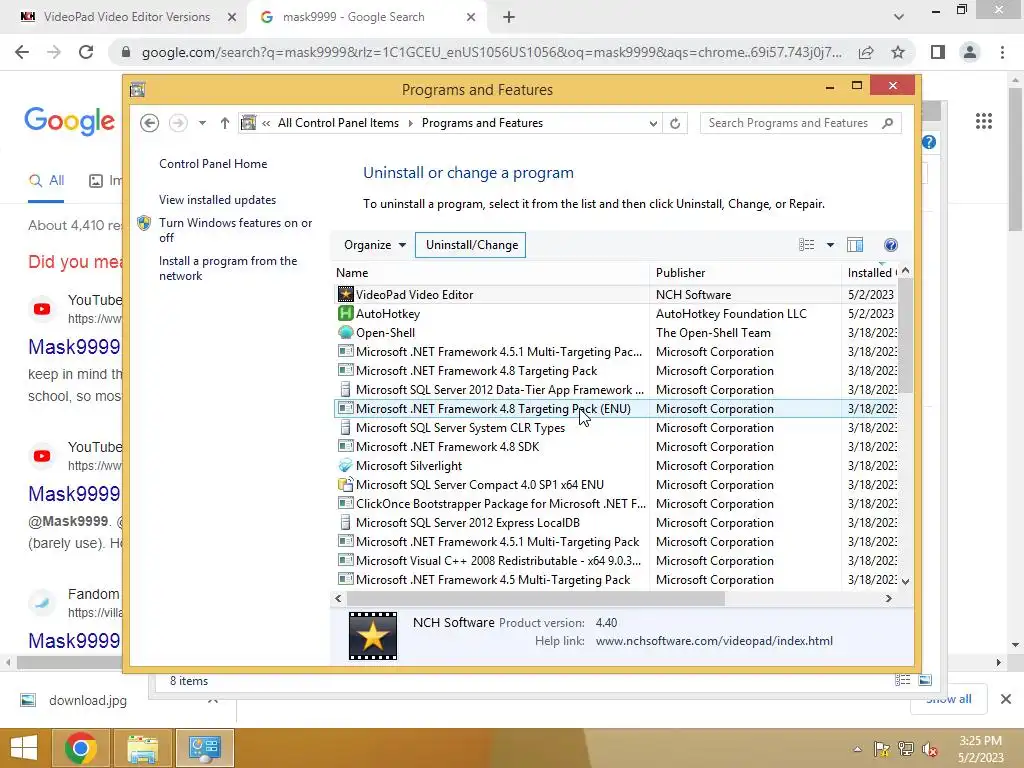Screen dimensions: 1024x768
Task: Open Control Panel Home link
Action: (213, 164)
